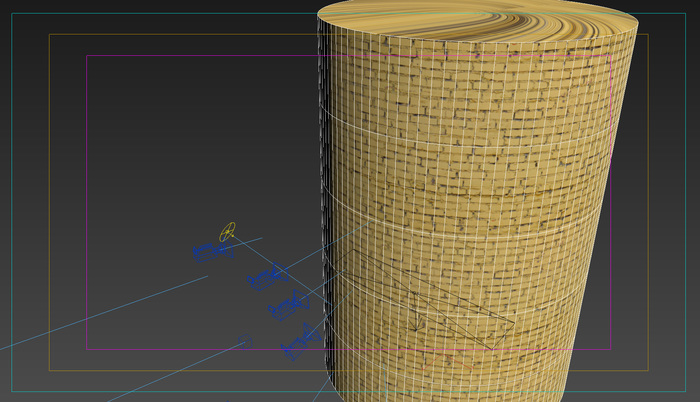Select the small blue cube target helper
Image resolution: width=700 pixels, height=402 pixels.
pyautogui.click(x=245, y=341)
